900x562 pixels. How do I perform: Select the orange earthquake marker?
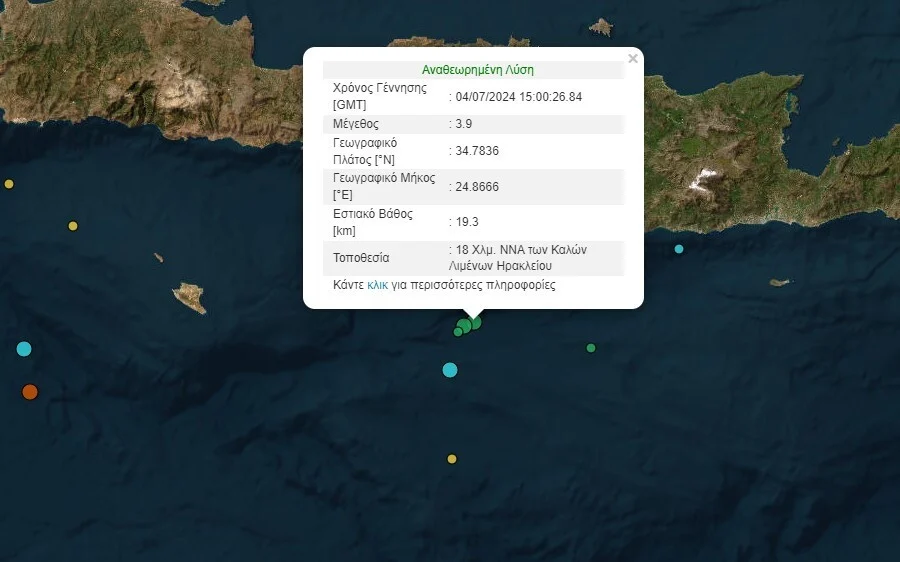30,392
